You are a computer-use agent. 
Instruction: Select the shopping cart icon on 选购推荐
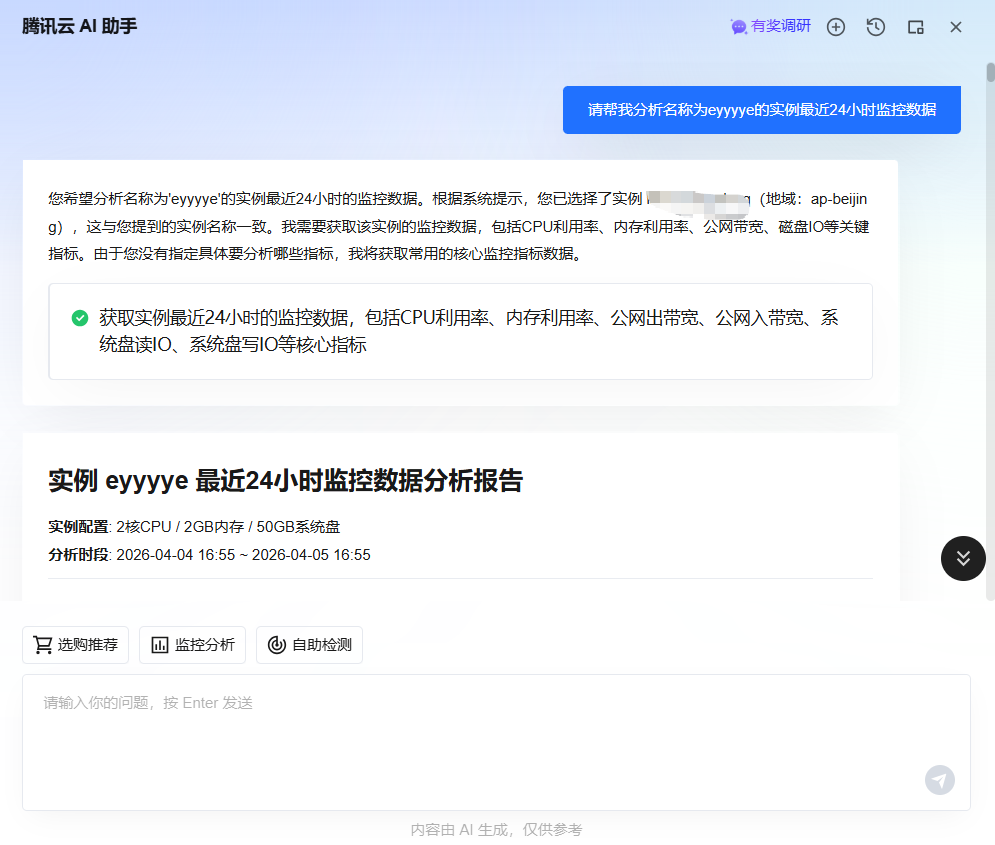pyautogui.click(x=42, y=645)
